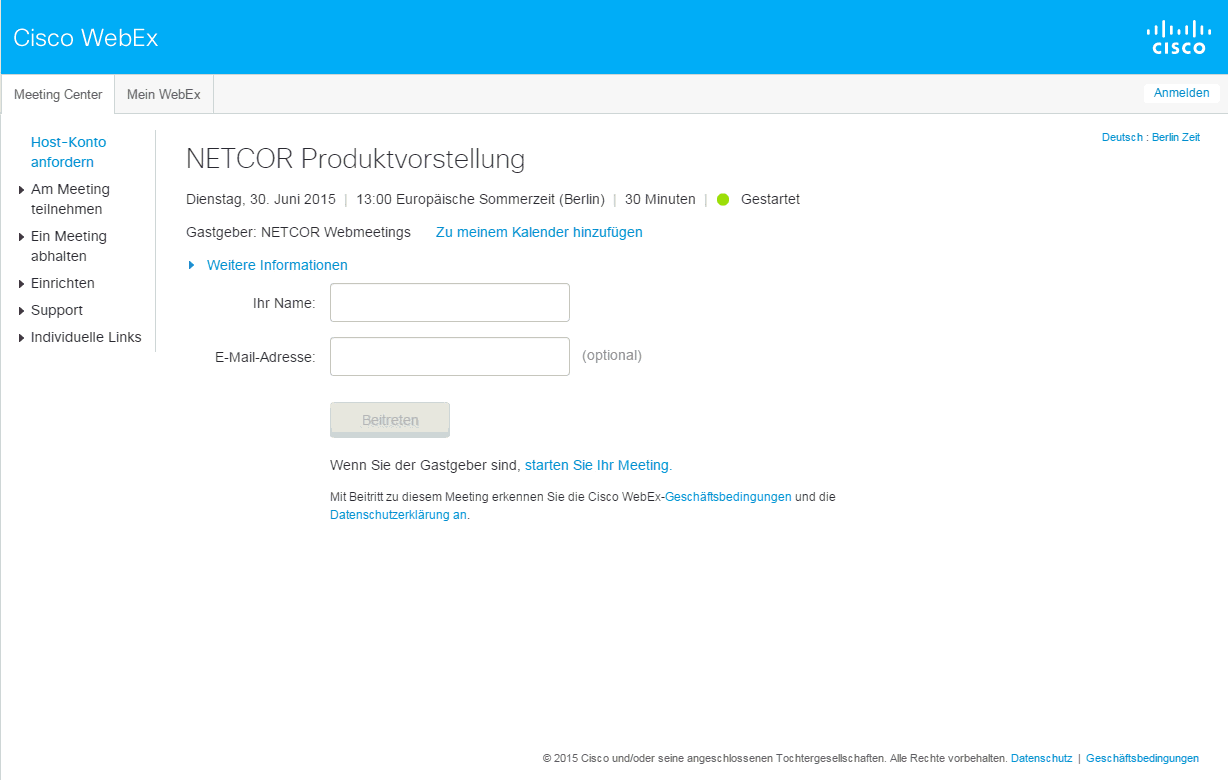Select Am Meeting teilnehmen in sidebar
This screenshot has height=780, width=1228.
70,199
